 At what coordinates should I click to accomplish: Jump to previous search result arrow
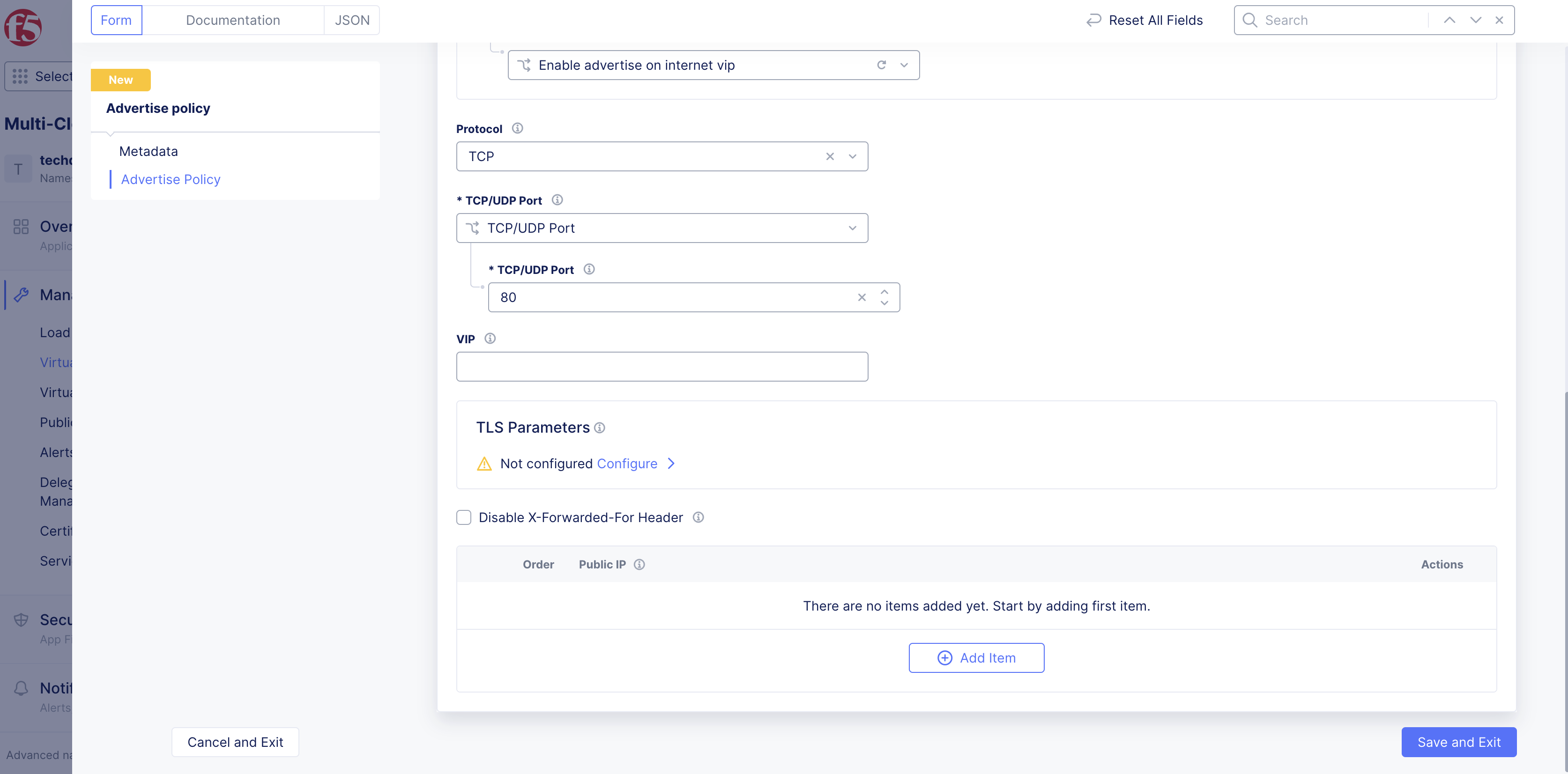(x=1449, y=20)
